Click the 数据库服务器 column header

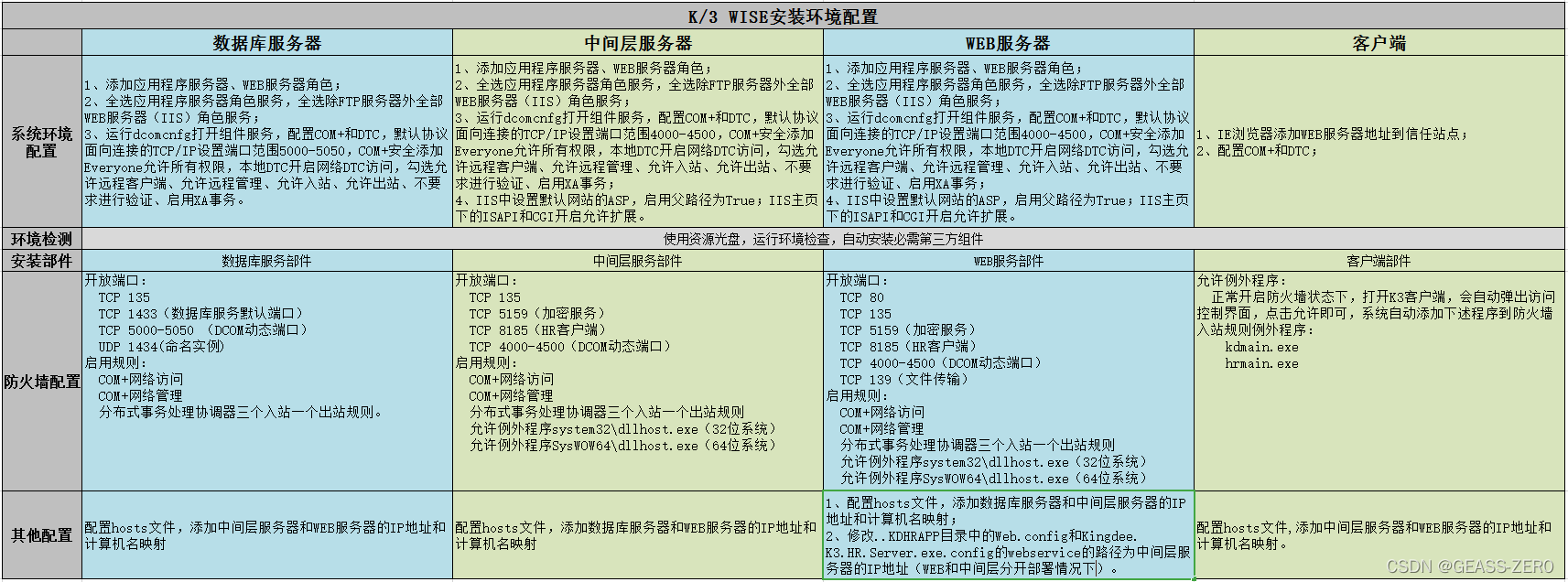(267, 43)
